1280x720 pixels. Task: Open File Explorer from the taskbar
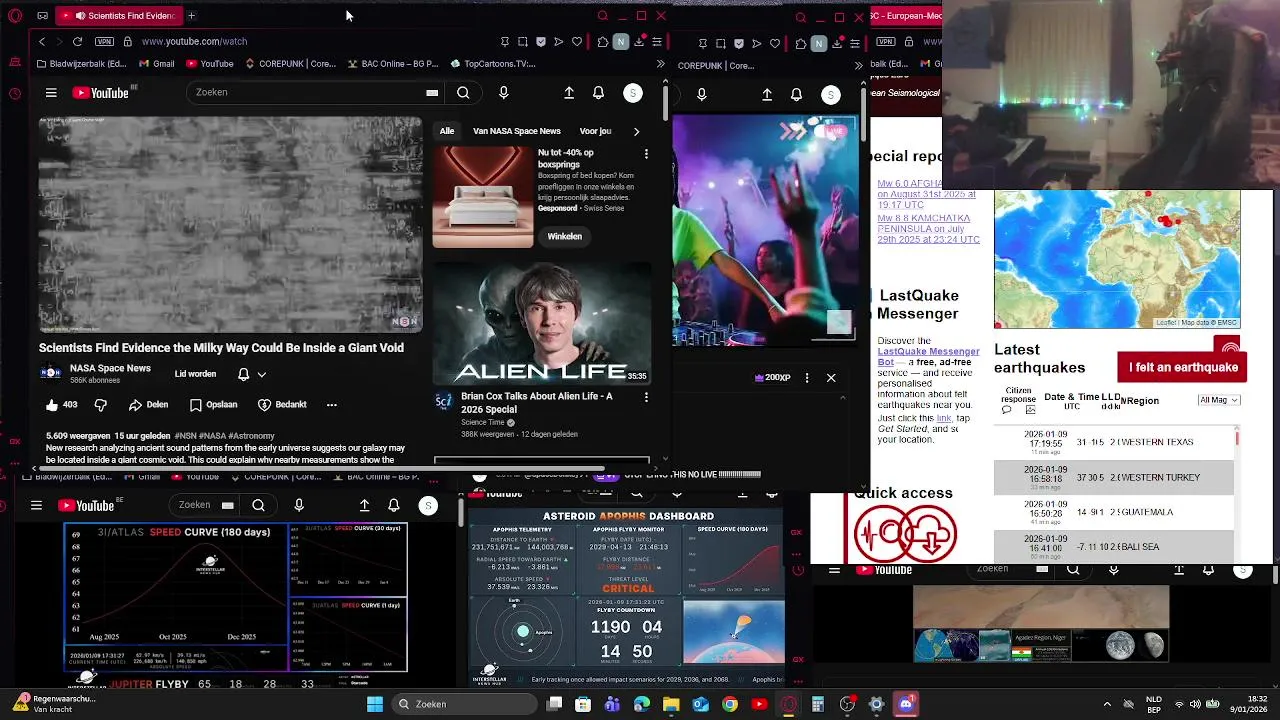[671, 705]
